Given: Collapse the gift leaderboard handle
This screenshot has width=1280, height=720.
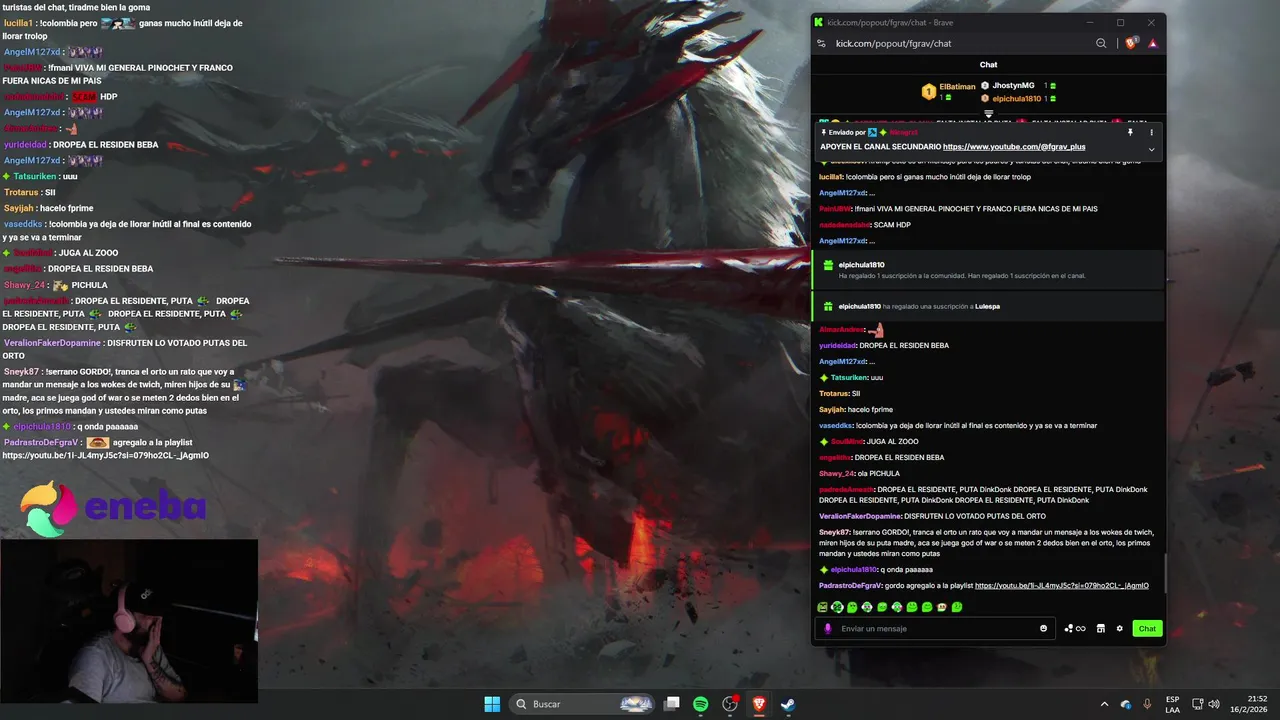Looking at the screenshot, I should coord(988,114).
